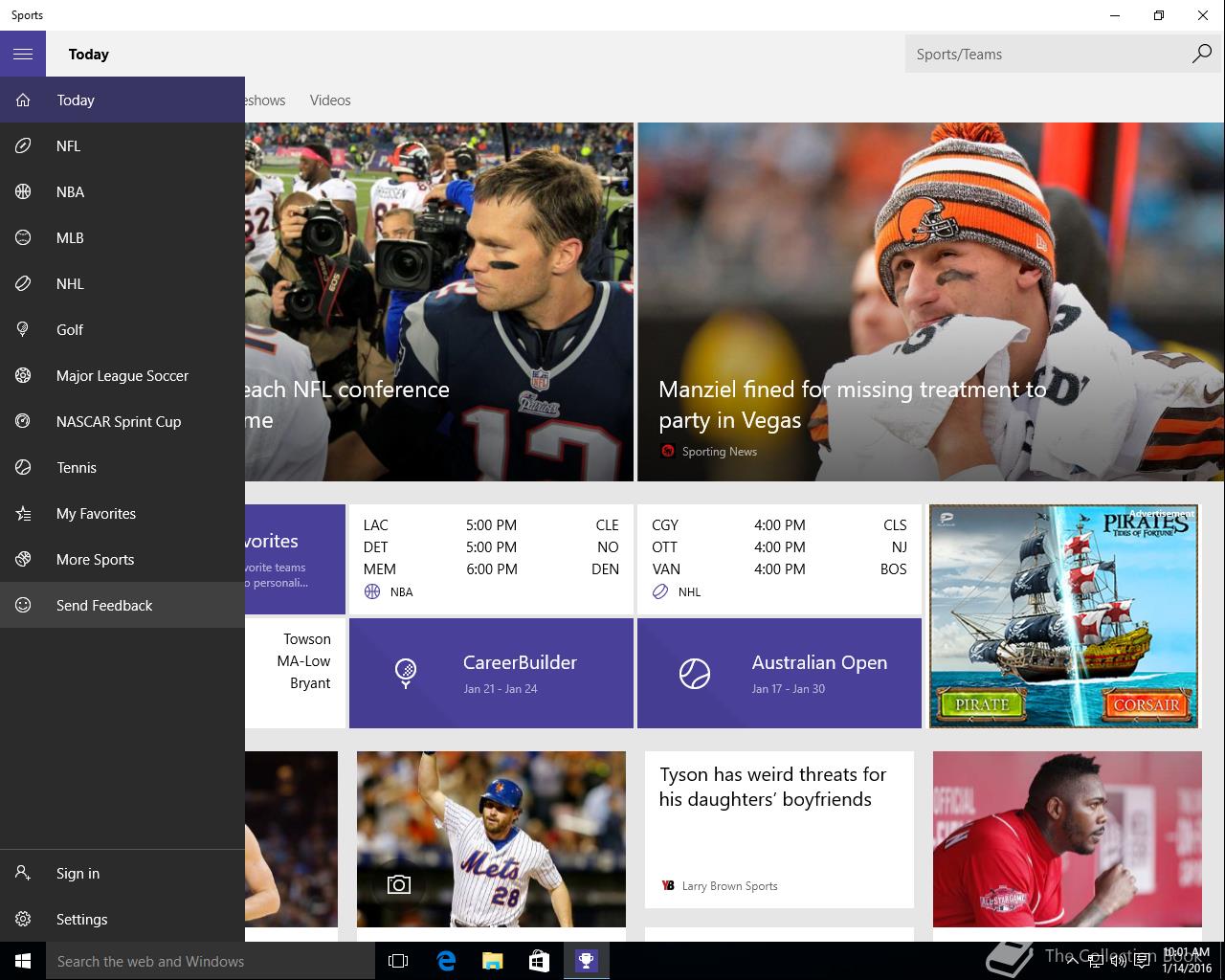Open My Favorites menu item
Image resolution: width=1225 pixels, height=980 pixels.
coord(122,513)
